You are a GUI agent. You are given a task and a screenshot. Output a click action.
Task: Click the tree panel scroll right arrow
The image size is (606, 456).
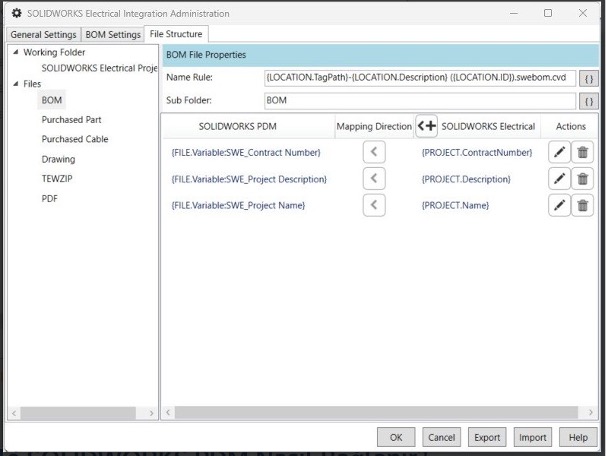pyautogui.click(x=151, y=413)
